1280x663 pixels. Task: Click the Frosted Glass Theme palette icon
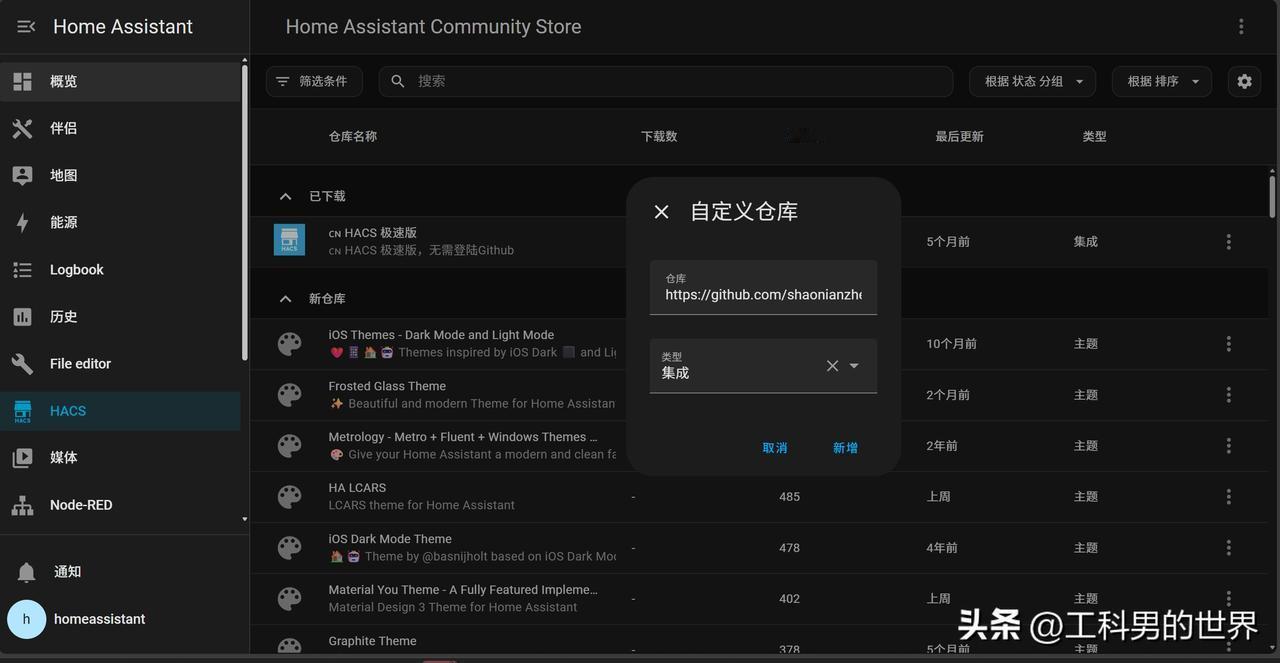(289, 395)
